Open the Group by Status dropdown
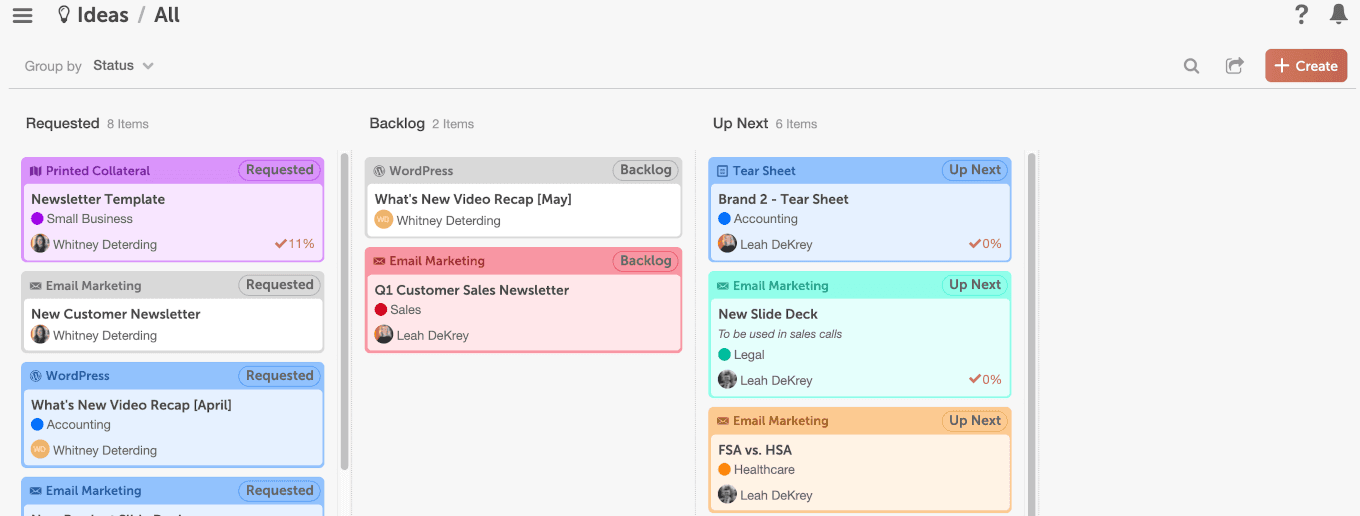Viewport: 1360px width, 516px height. pos(123,66)
